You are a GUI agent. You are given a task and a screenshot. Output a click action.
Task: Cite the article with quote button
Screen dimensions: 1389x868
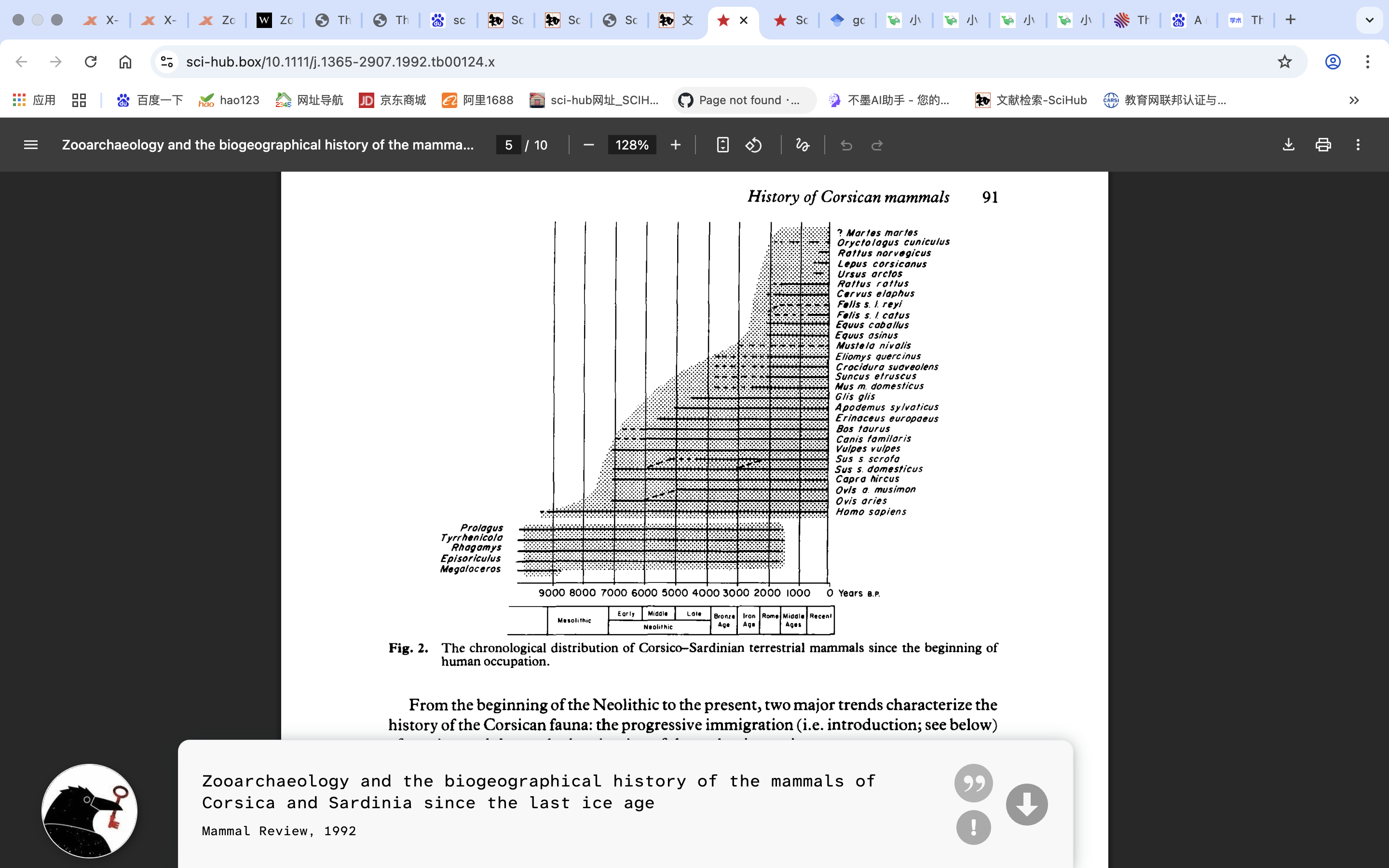click(973, 783)
